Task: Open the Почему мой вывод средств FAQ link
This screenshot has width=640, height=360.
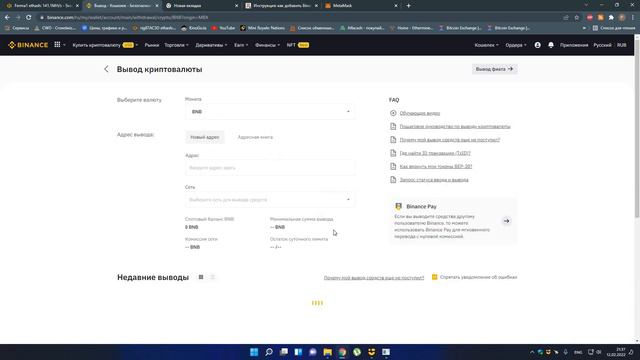Action: pyautogui.click(x=450, y=140)
